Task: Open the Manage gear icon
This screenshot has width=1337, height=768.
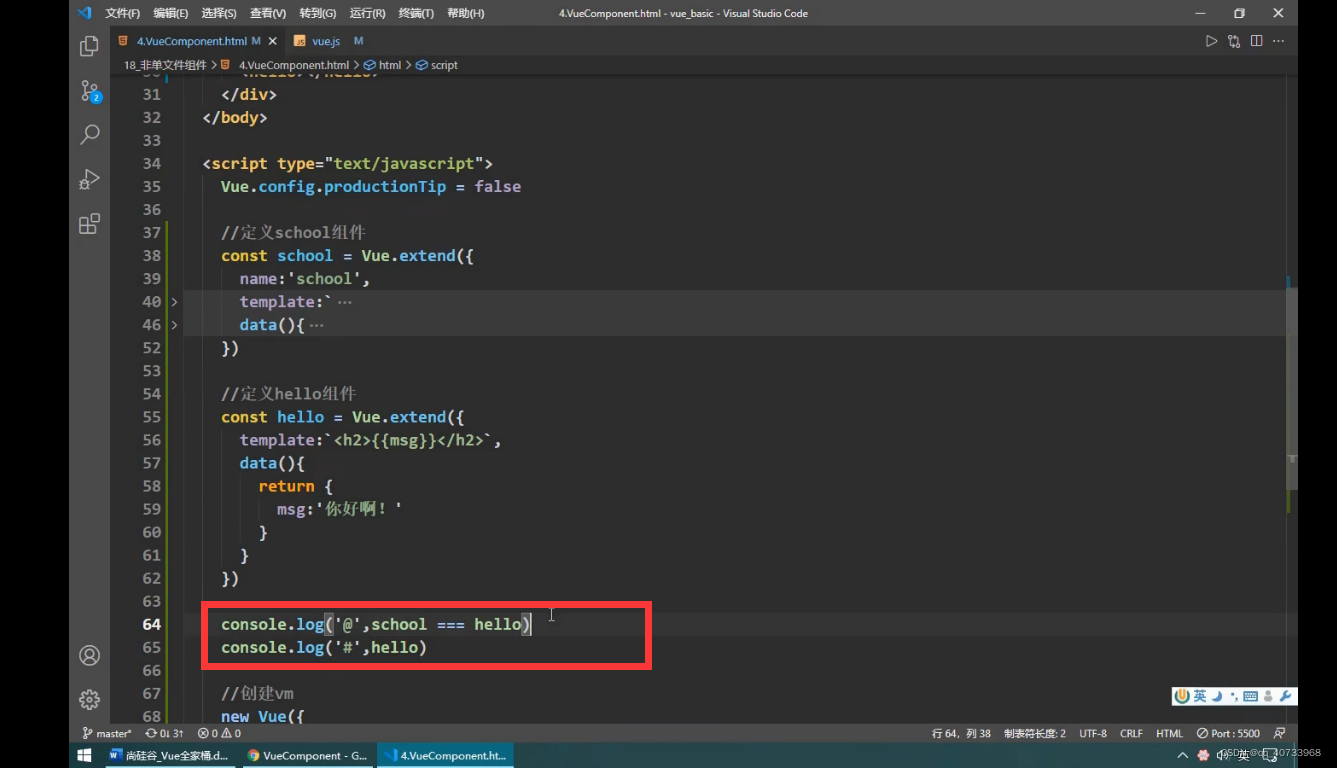Action: coord(89,699)
